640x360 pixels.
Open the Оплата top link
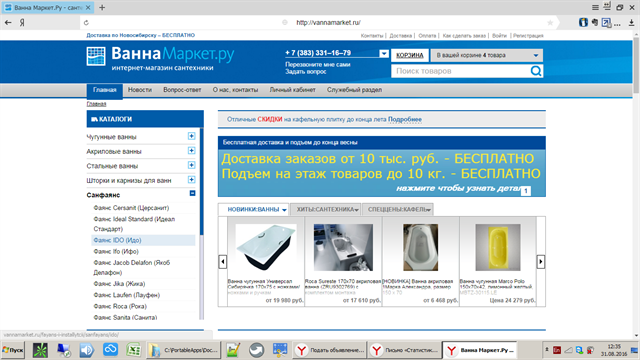(x=427, y=36)
